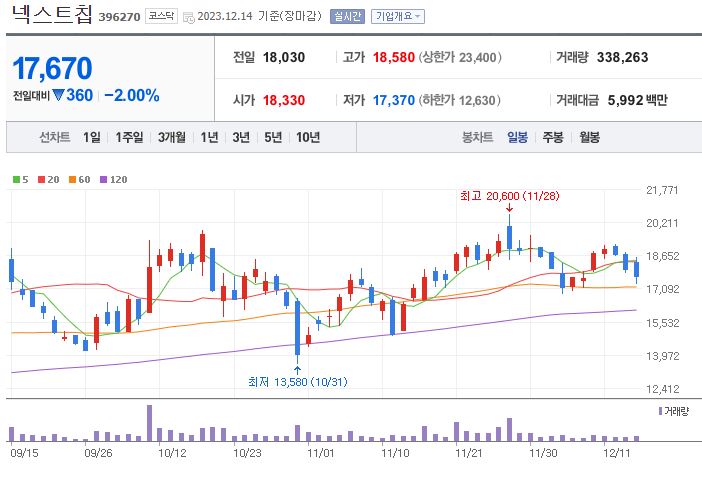This screenshot has width=702, height=482.
Task: Click the previous close value 18,030
Action: point(284,57)
